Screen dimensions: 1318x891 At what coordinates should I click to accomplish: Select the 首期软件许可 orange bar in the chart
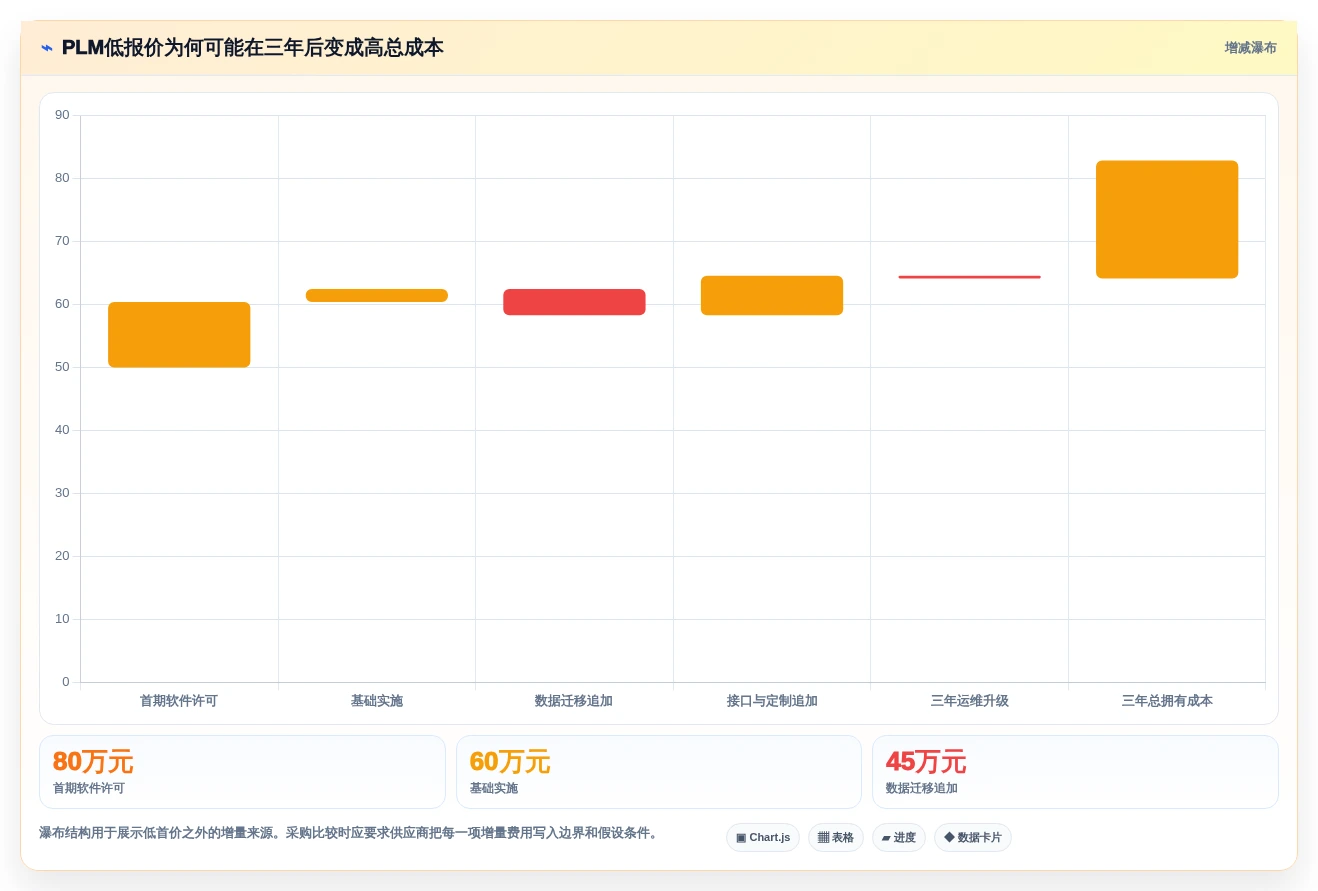coord(179,335)
